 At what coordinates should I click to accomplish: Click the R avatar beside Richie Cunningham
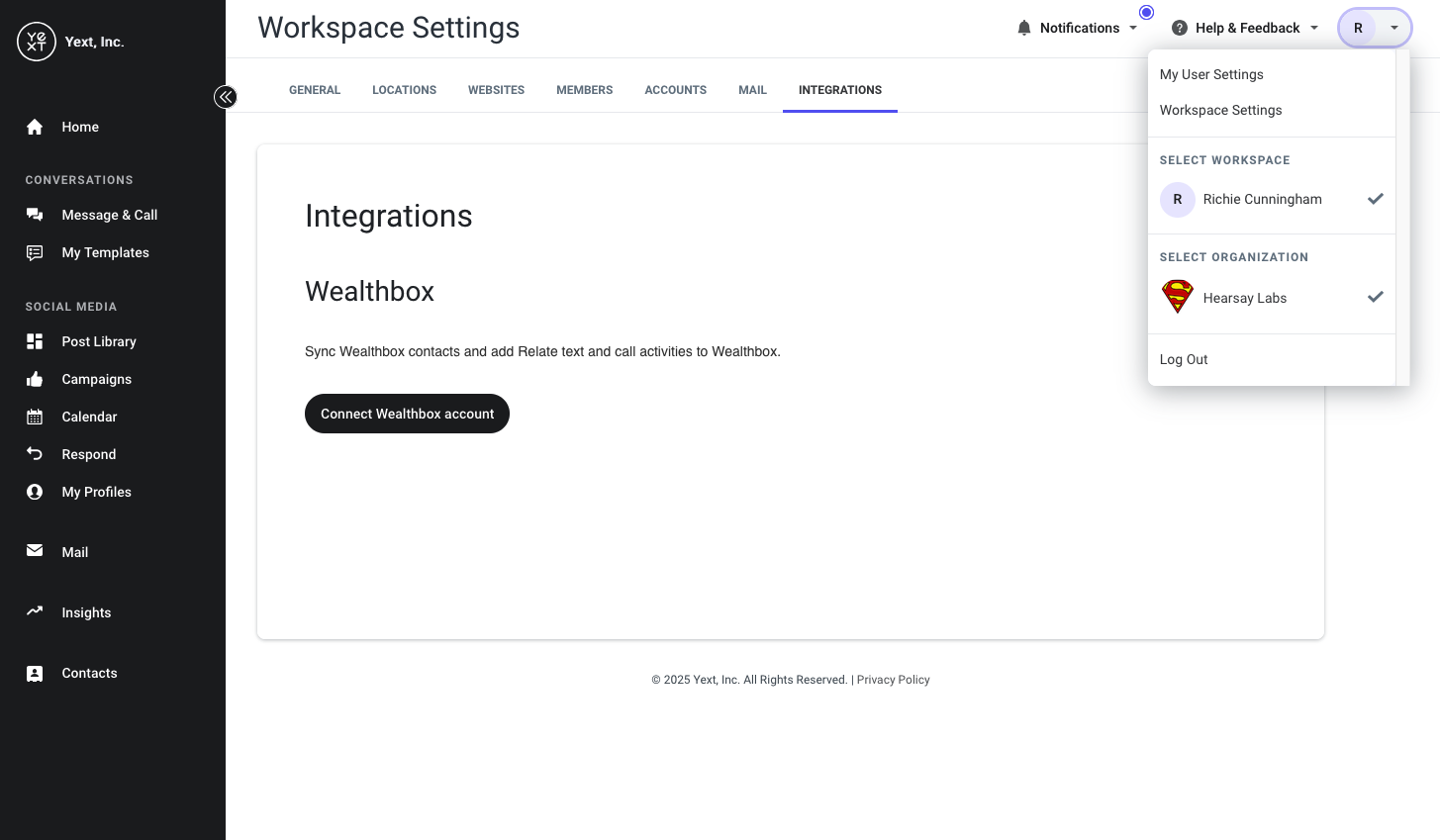point(1178,199)
